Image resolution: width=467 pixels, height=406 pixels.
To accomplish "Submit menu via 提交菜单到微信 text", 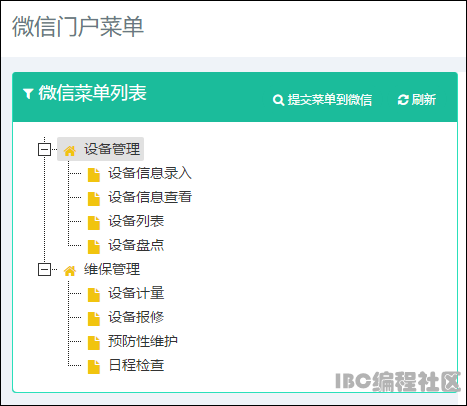I will [330, 100].
